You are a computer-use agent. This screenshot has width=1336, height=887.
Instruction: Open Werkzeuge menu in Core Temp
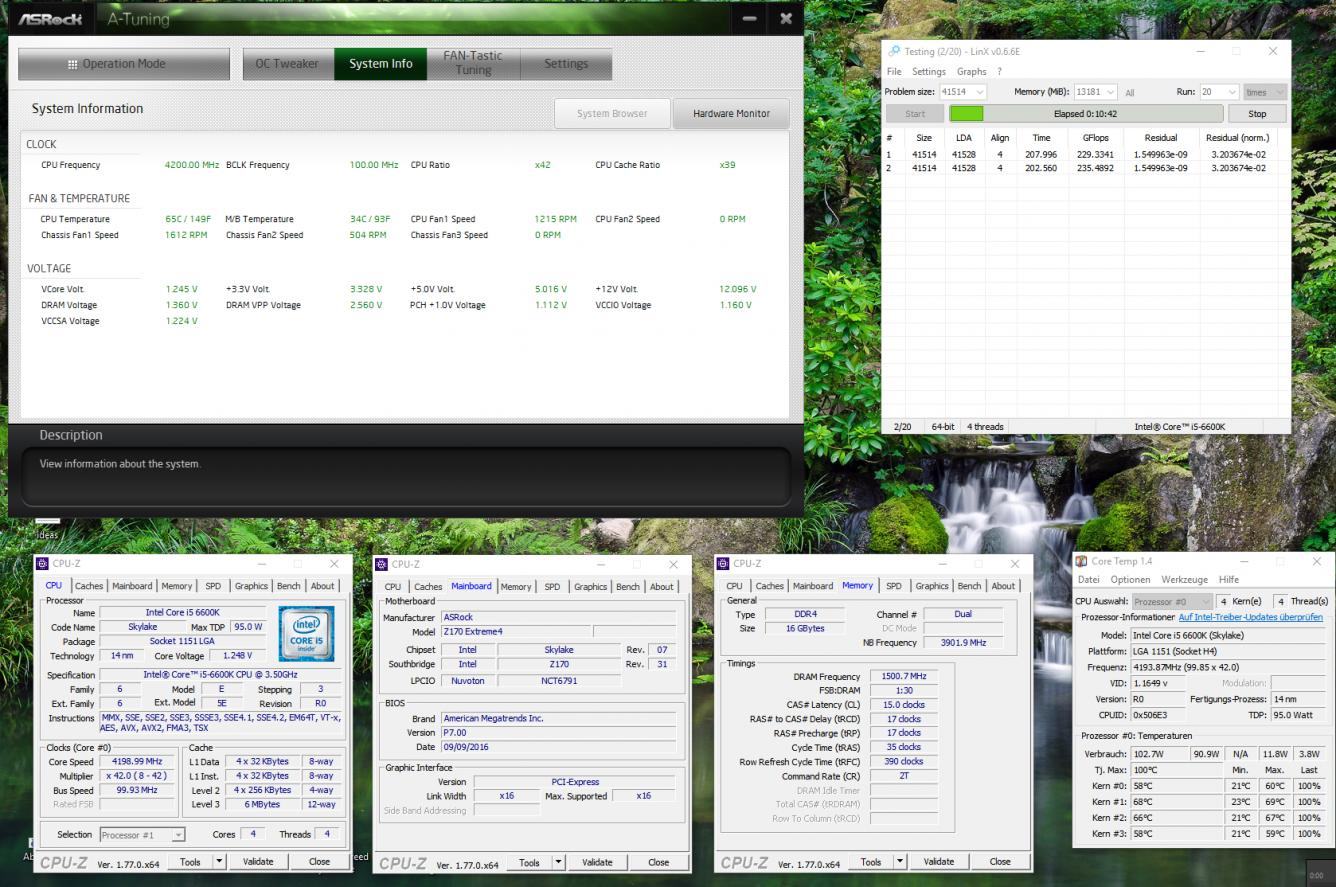coord(1184,579)
